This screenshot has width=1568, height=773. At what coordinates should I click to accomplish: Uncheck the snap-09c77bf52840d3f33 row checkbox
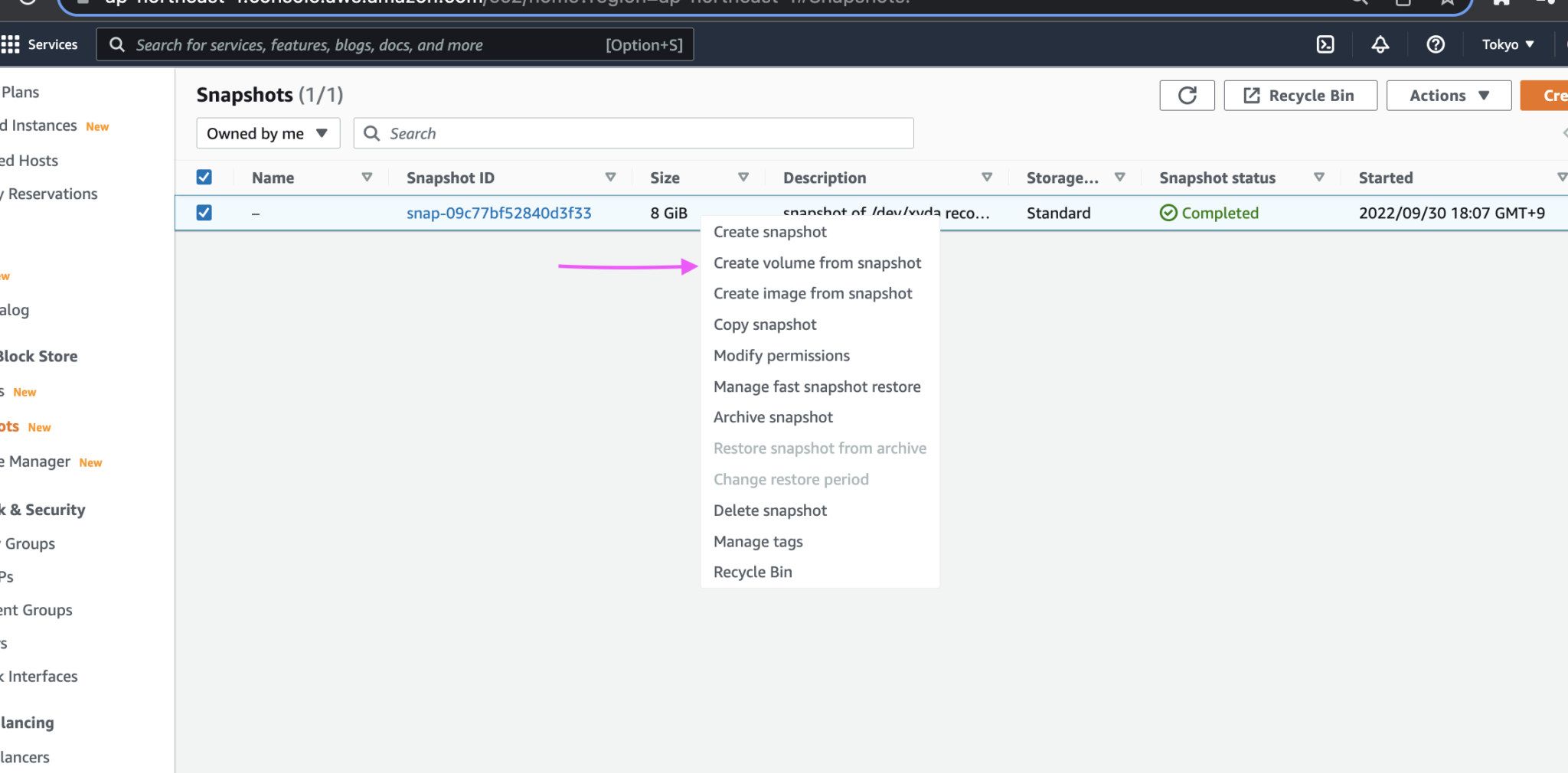point(204,213)
